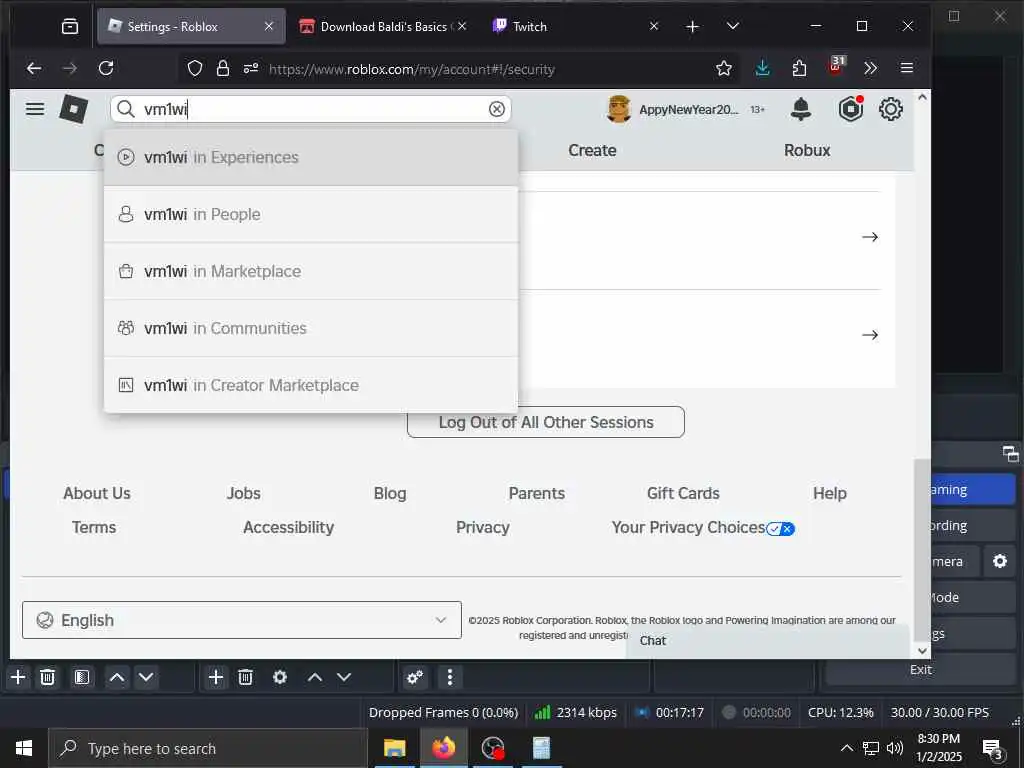The image size is (1024, 768).
Task: Bookmark this page with the star icon
Action: click(724, 69)
